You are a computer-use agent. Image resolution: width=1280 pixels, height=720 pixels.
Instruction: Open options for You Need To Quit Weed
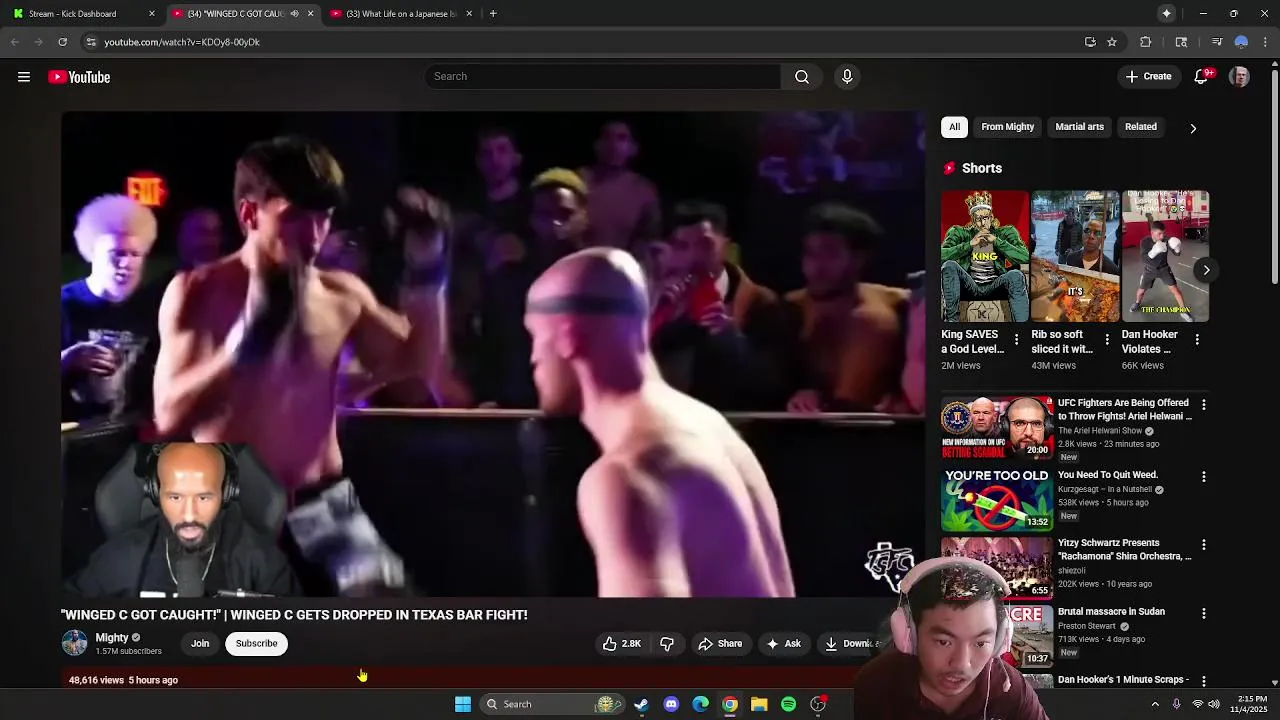point(1204,477)
